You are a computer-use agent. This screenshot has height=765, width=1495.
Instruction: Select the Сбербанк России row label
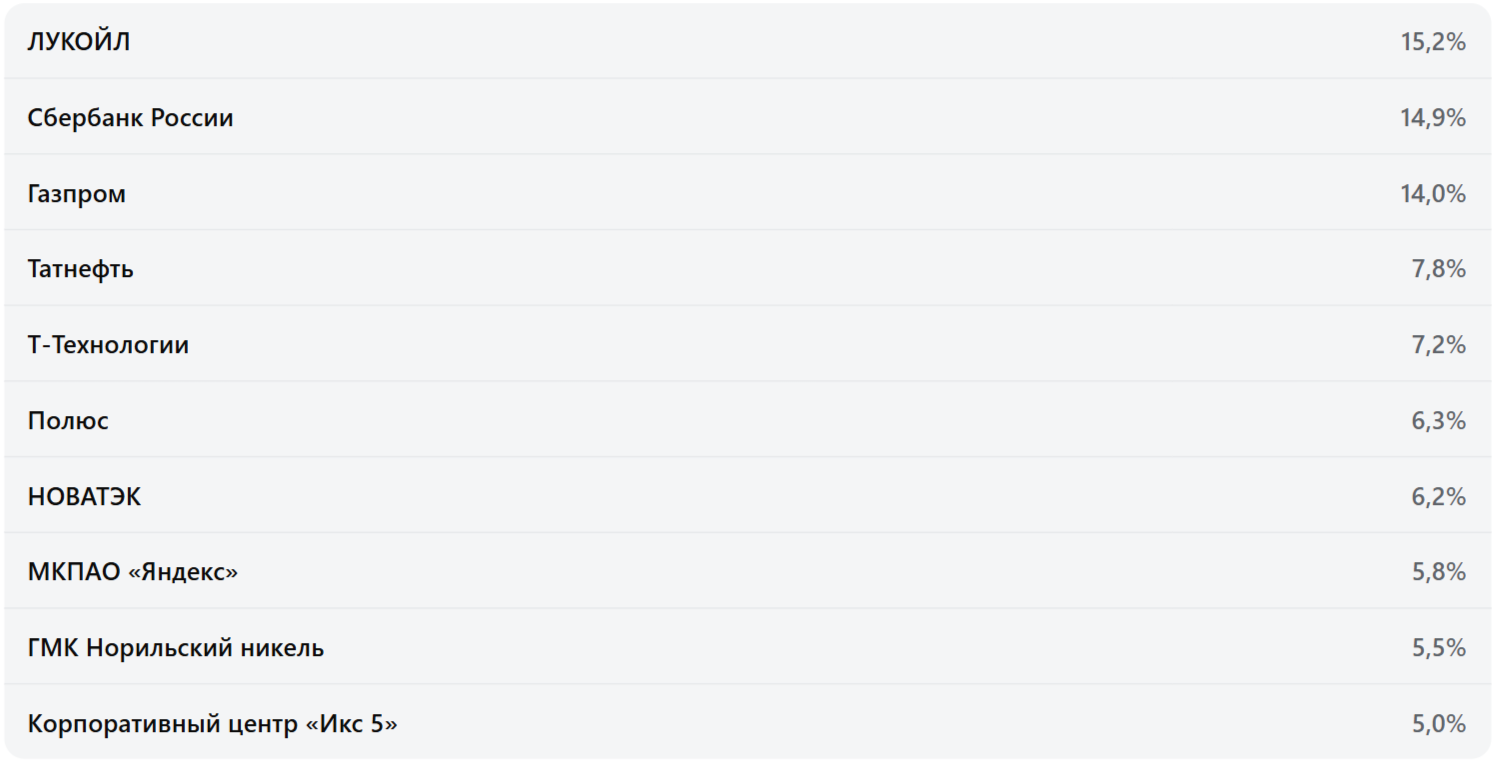click(130, 118)
